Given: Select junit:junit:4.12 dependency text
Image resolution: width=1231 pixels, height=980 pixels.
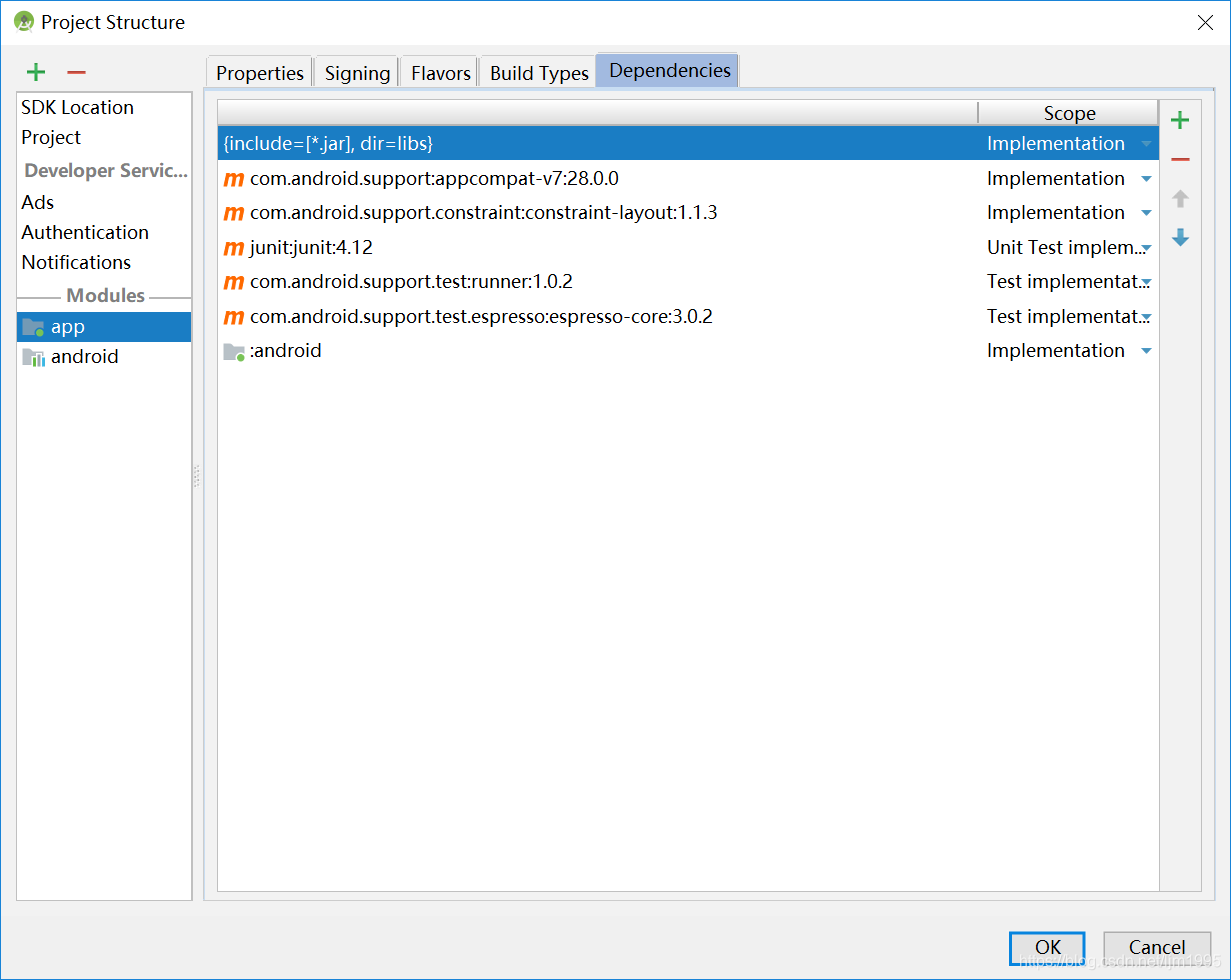Looking at the screenshot, I should [311, 248].
